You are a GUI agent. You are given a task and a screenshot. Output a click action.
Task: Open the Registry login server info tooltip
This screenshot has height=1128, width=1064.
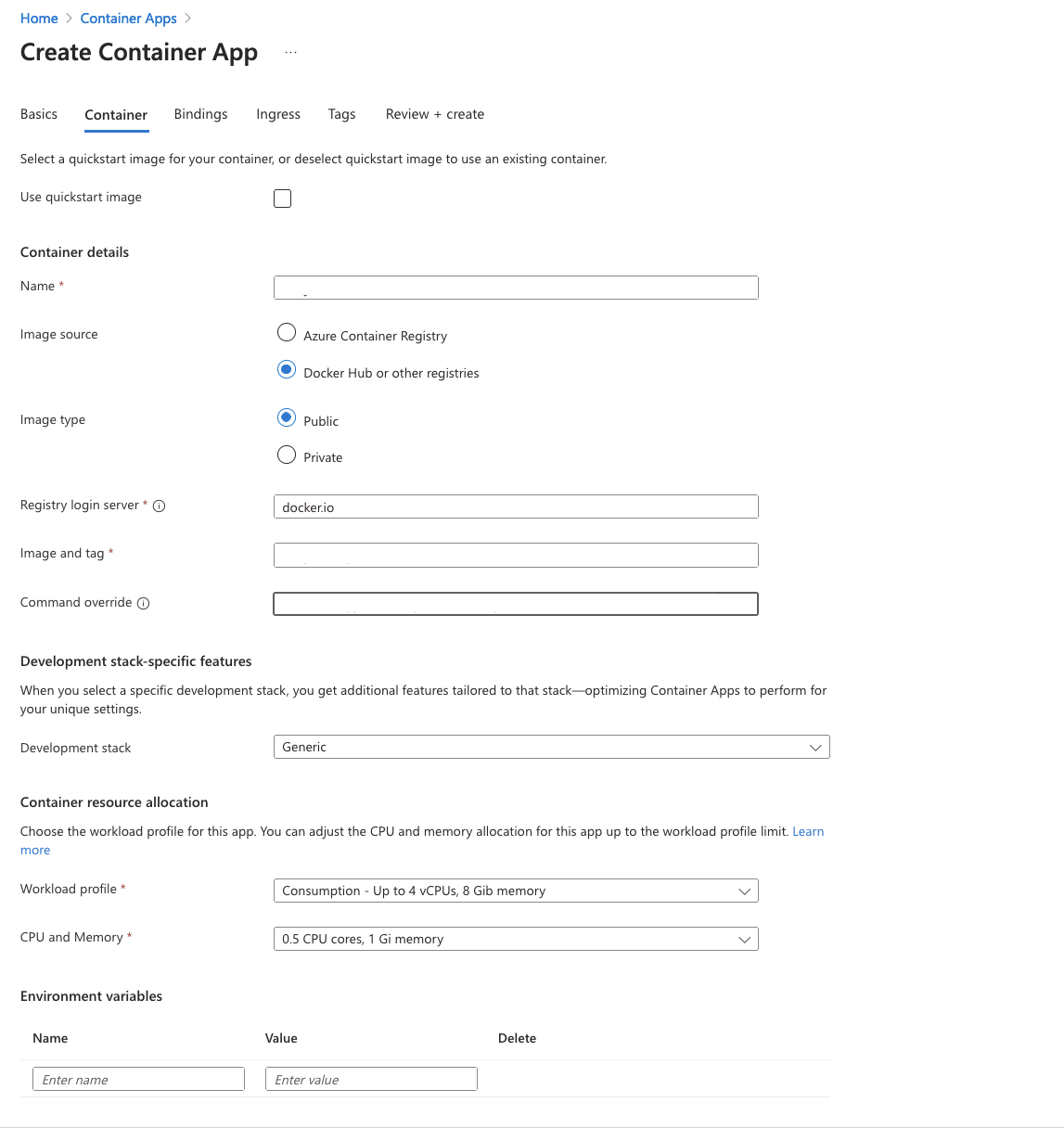[x=159, y=506]
